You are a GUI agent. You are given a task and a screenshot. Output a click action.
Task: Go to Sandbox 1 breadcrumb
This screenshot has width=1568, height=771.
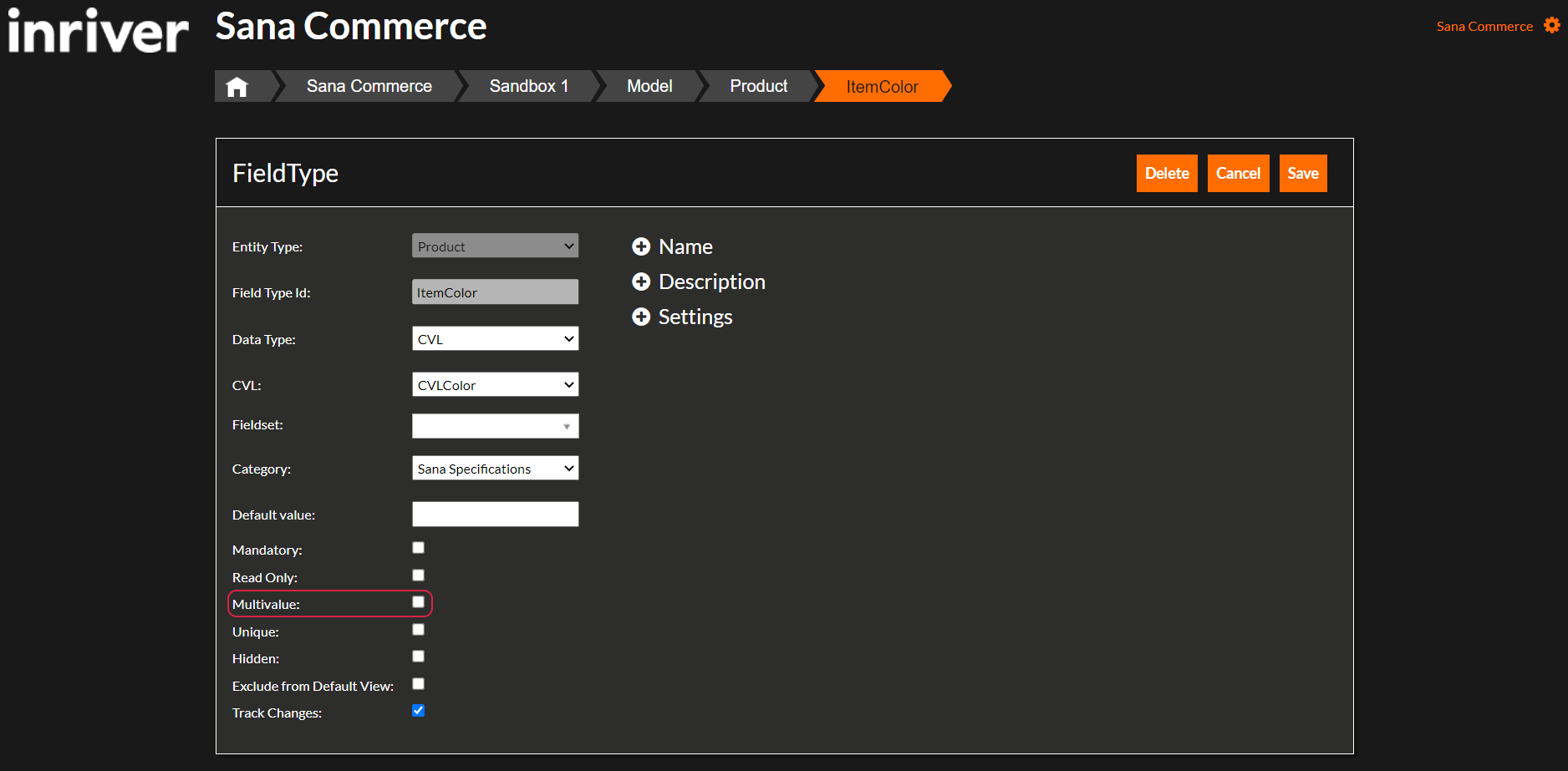point(529,86)
